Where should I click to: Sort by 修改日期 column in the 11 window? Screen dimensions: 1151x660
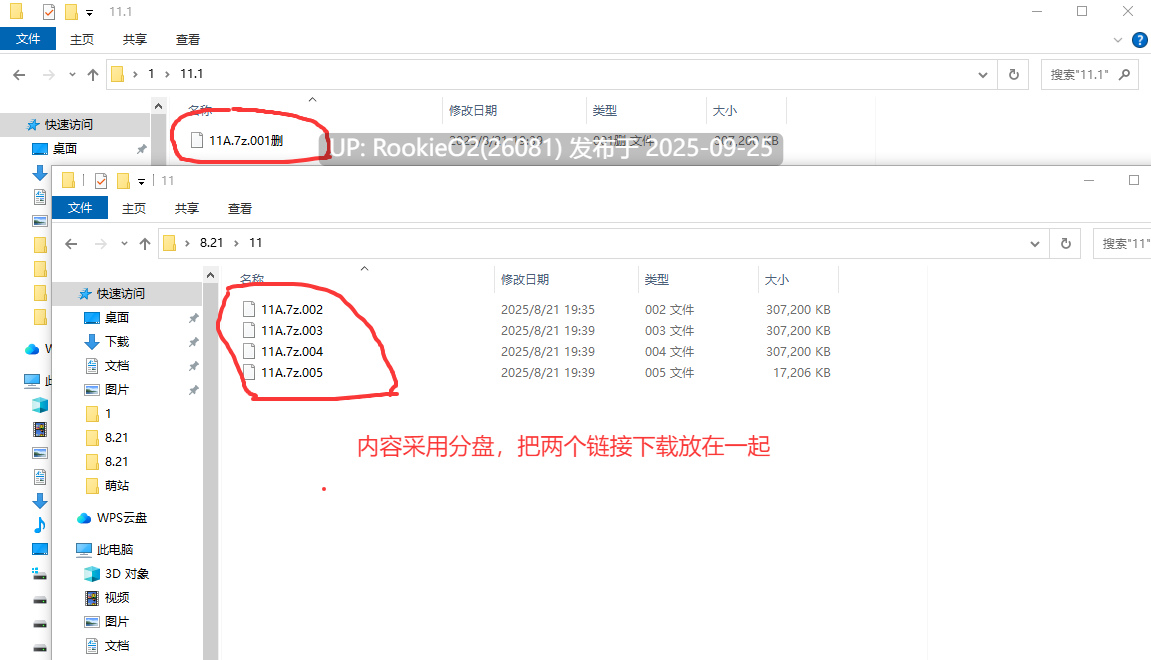(x=525, y=279)
